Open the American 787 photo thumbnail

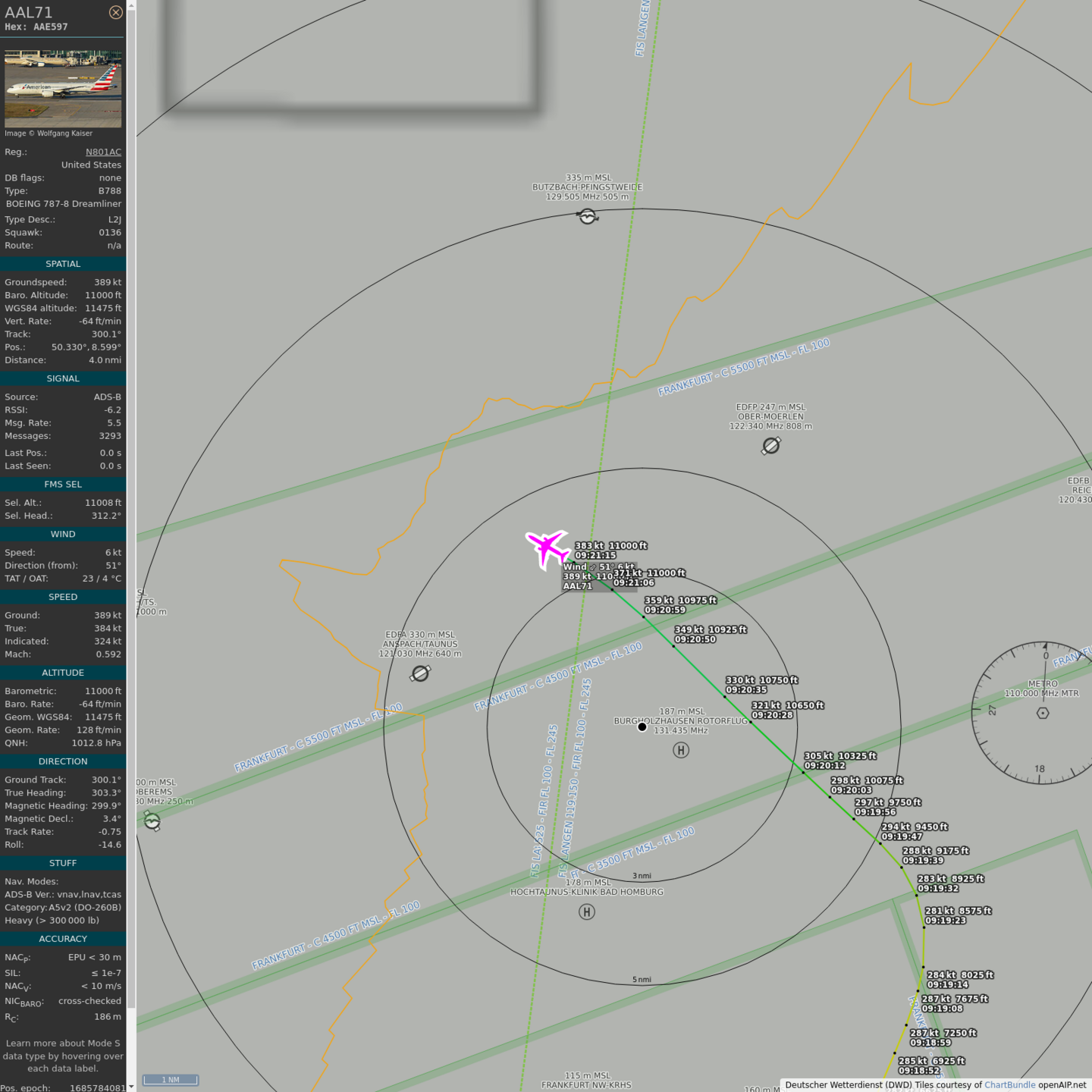63,89
